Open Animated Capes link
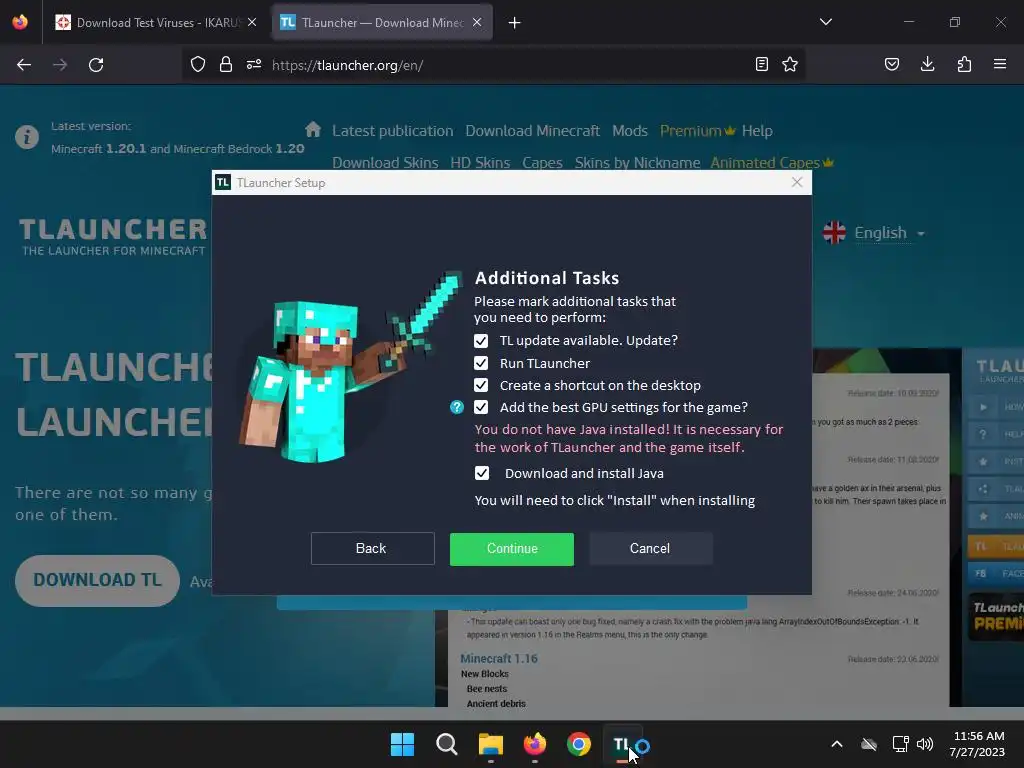Screen dimensions: 1024x768 pos(772,163)
